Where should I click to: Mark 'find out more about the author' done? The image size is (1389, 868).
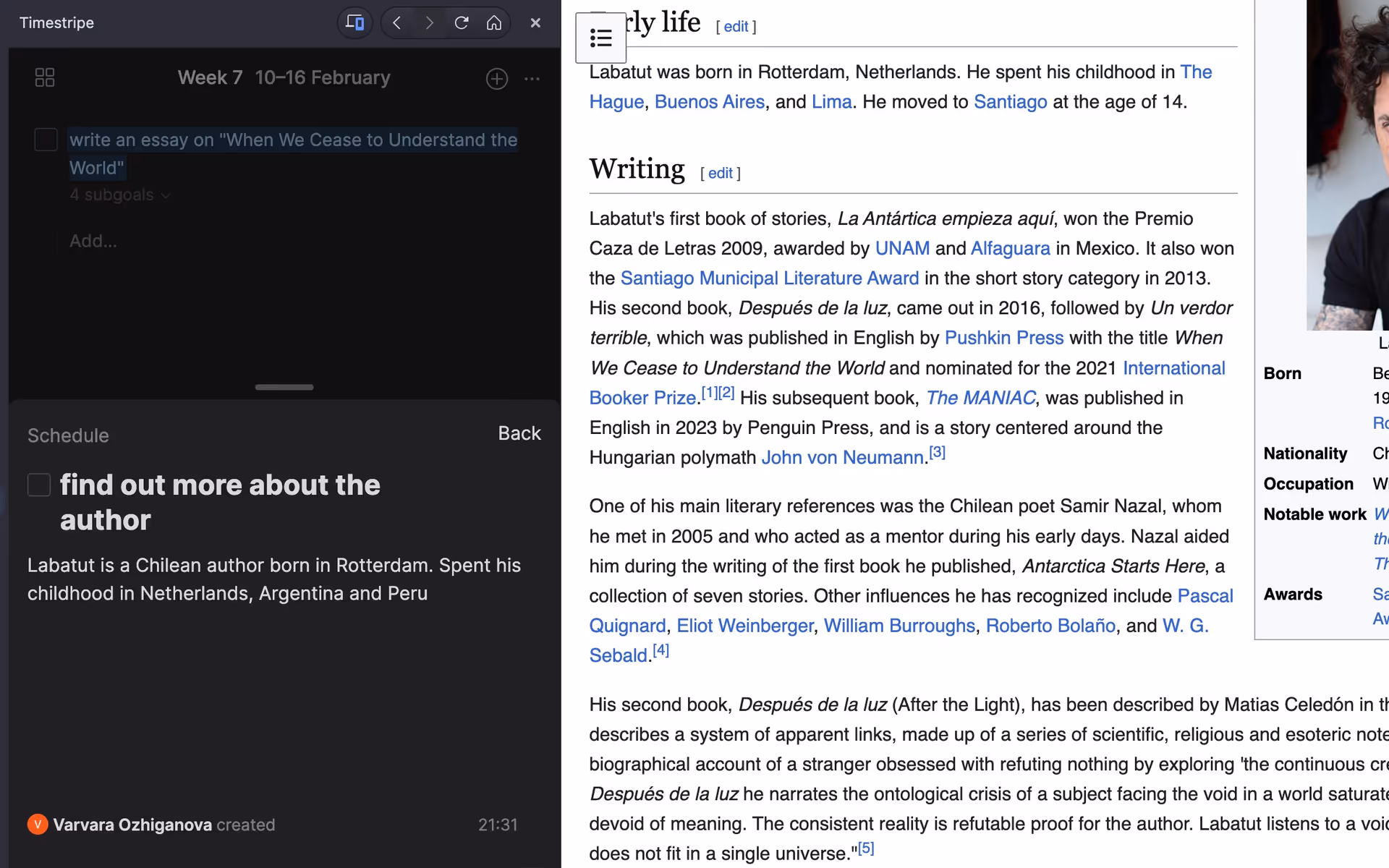point(39,485)
